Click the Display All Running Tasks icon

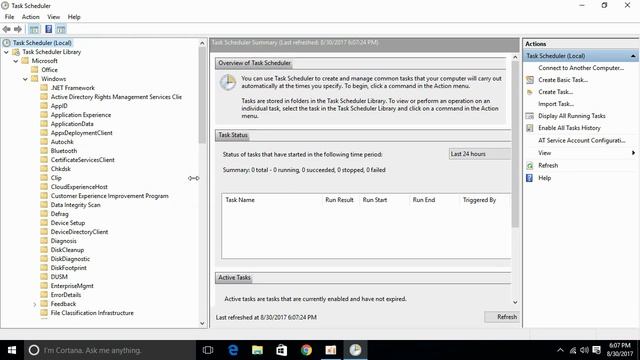pos(530,116)
